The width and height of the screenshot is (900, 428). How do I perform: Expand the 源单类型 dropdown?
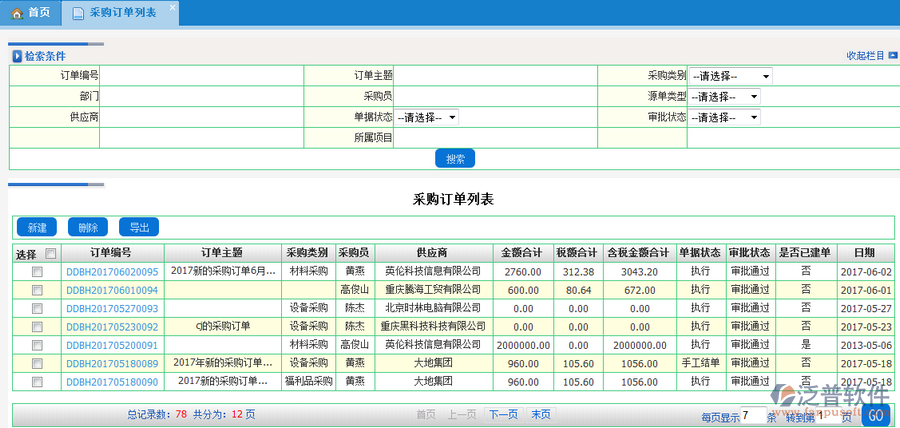pos(724,97)
